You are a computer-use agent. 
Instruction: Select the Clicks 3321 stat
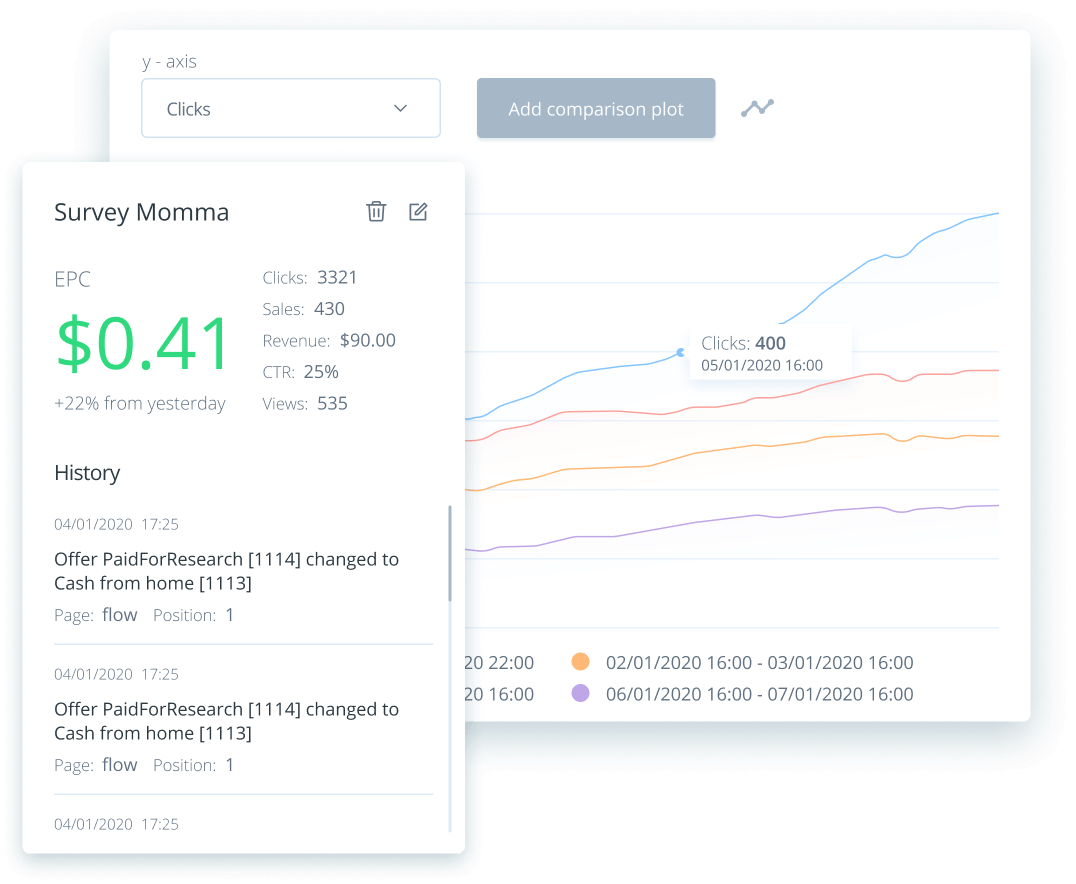tap(309, 278)
